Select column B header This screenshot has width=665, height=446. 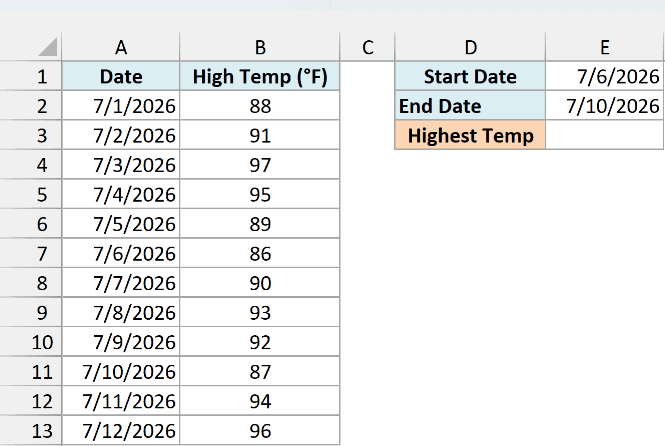(260, 47)
